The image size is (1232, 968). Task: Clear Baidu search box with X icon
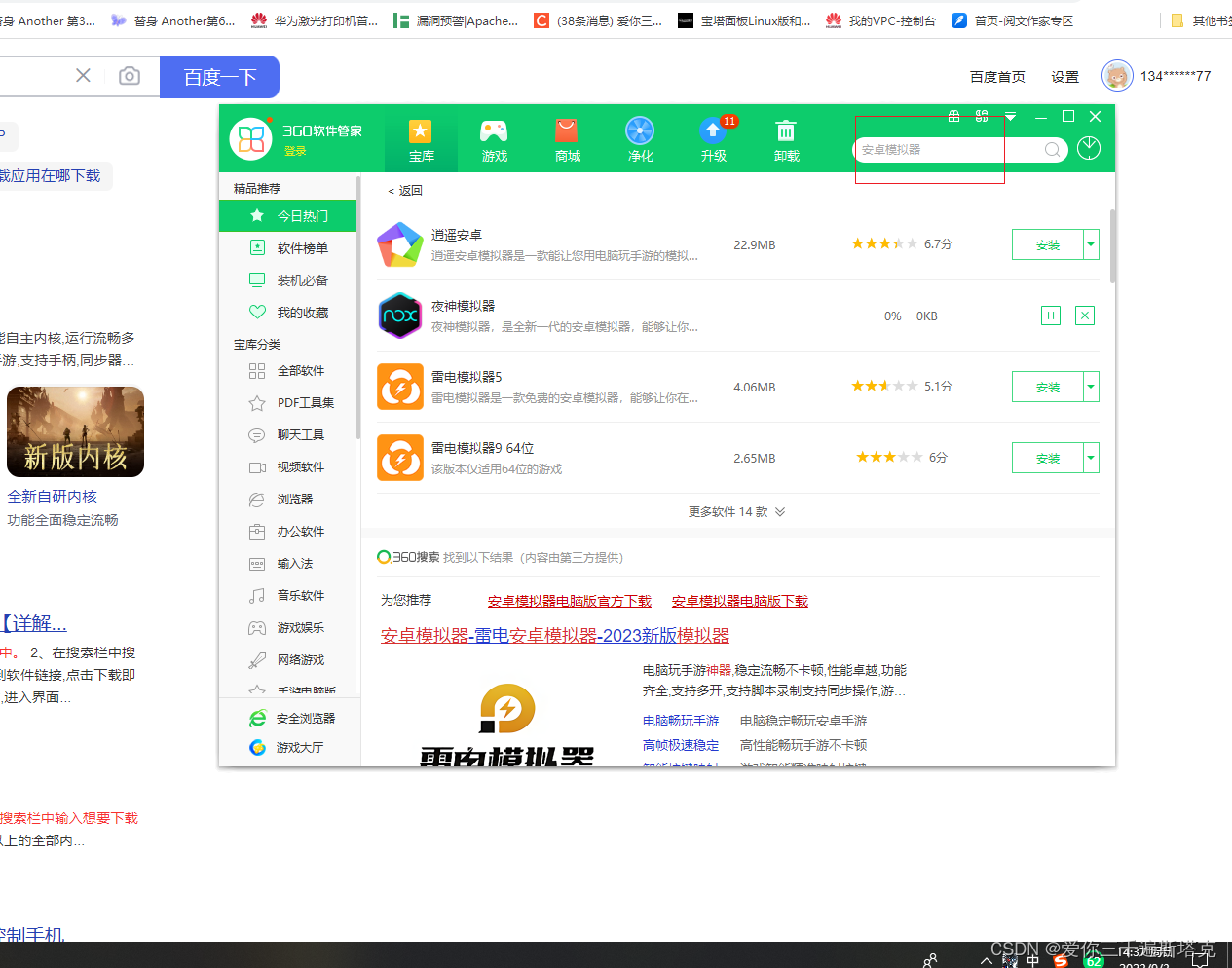[x=84, y=76]
